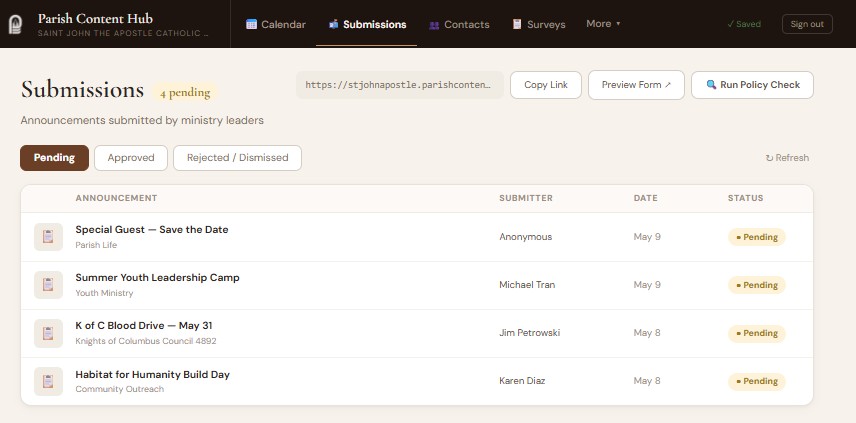Open the Contacts section

459,25
